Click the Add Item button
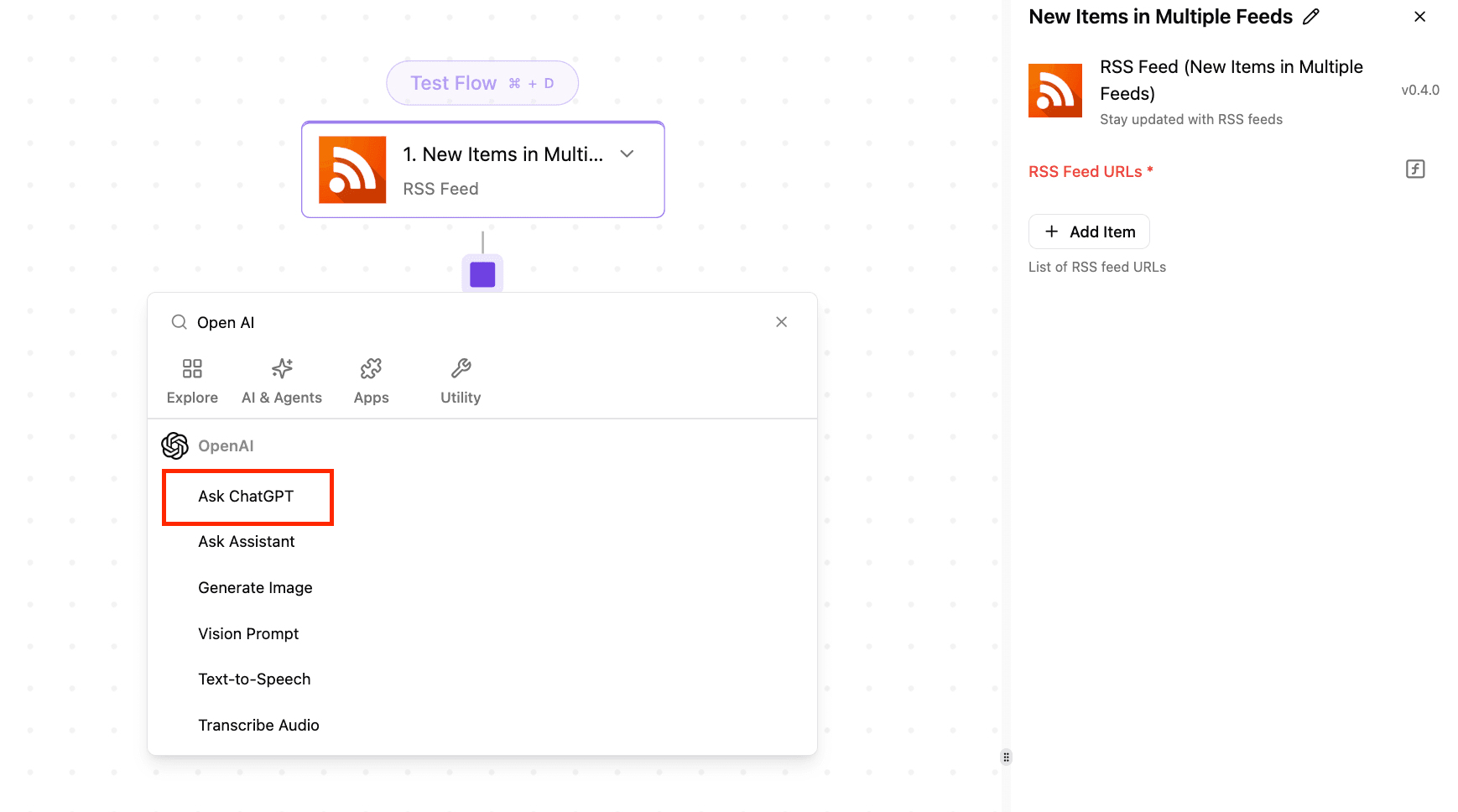Image resolution: width=1458 pixels, height=812 pixels. click(x=1089, y=232)
